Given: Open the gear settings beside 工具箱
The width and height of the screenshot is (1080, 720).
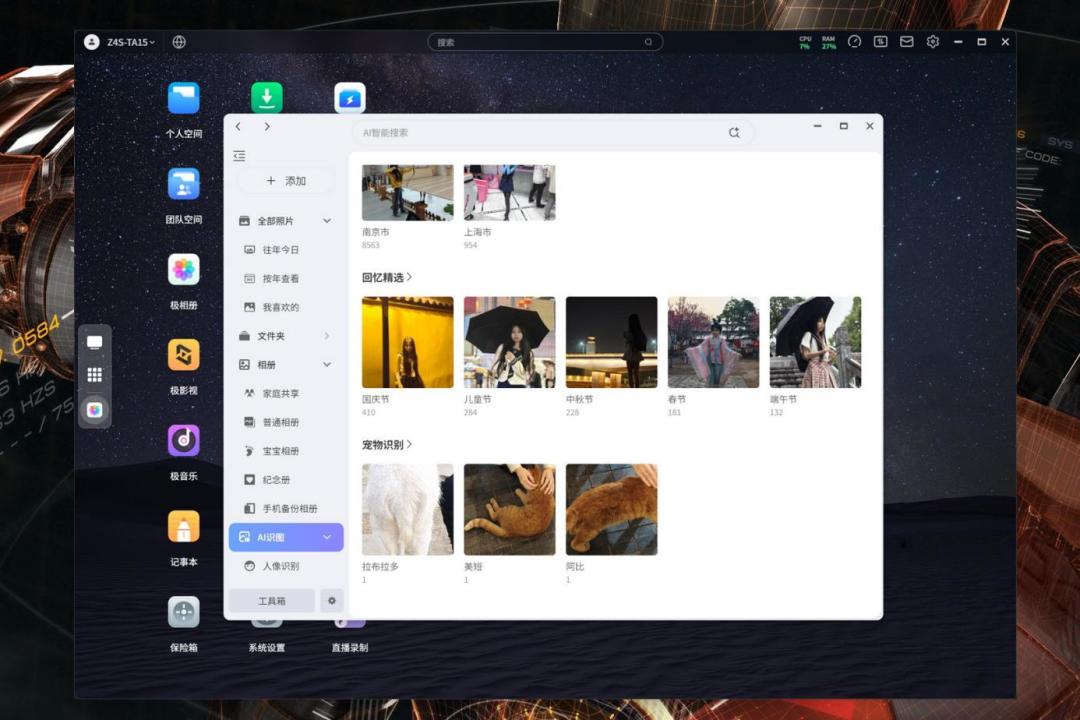Looking at the screenshot, I should [x=332, y=601].
